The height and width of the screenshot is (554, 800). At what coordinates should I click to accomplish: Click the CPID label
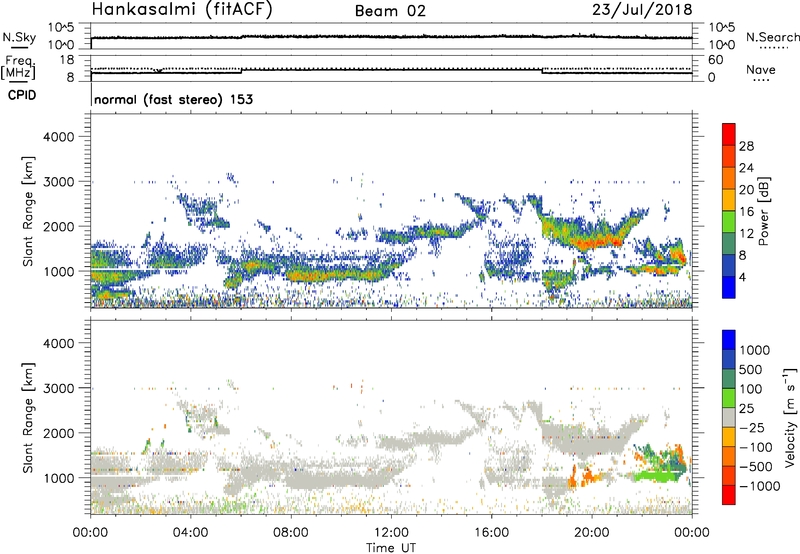tap(22, 95)
